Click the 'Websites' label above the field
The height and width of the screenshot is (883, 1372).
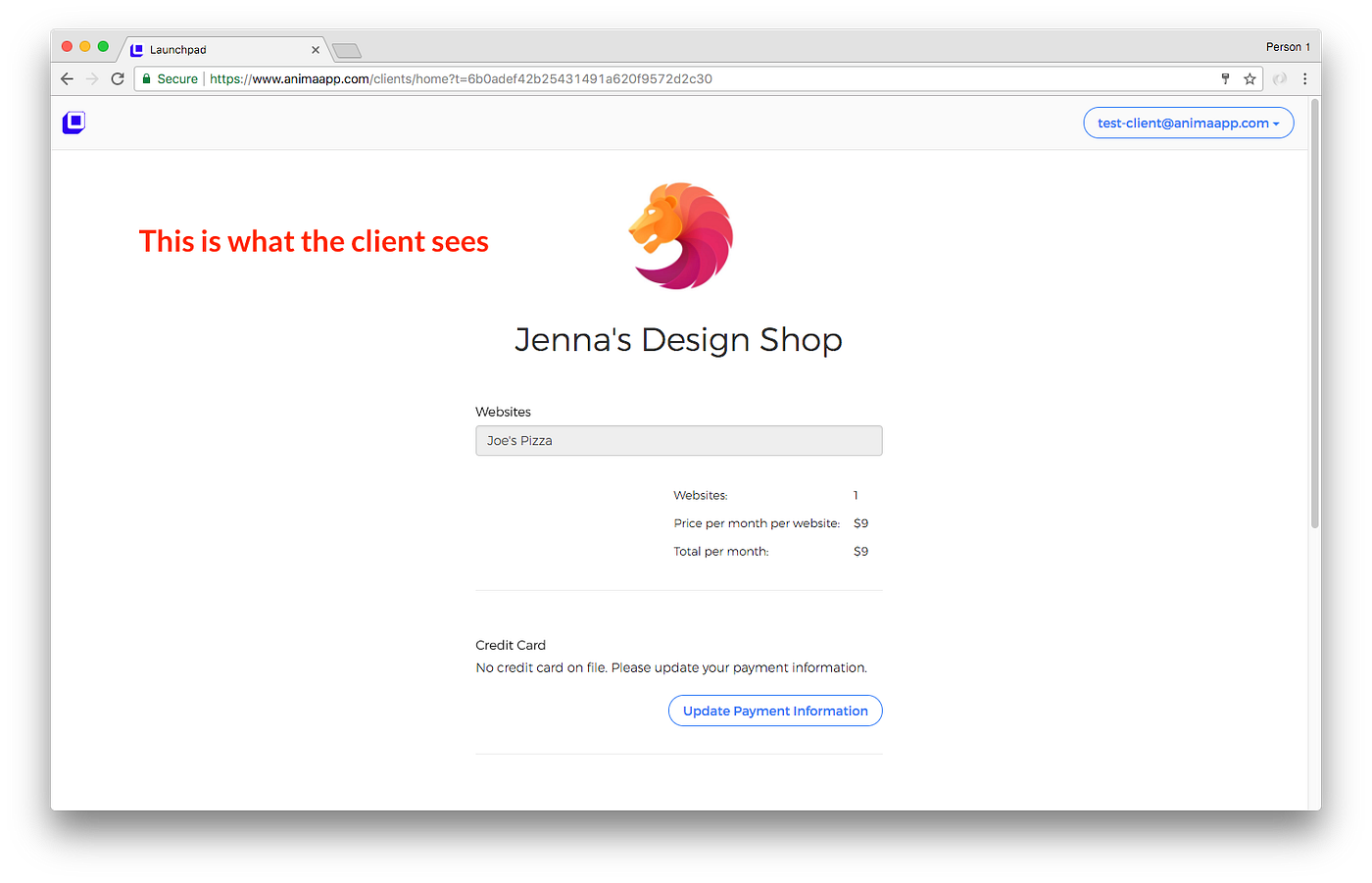click(x=503, y=412)
